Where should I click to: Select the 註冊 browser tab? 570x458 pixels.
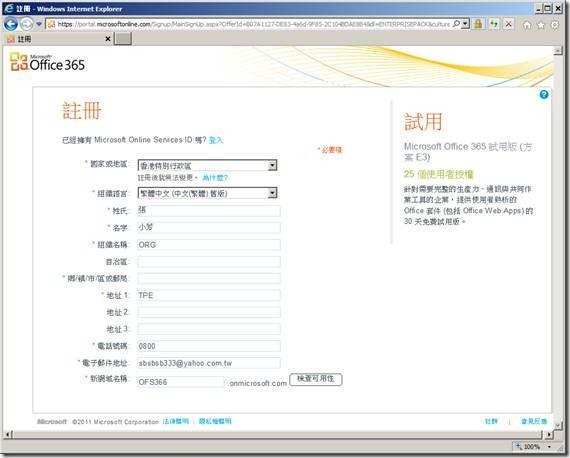pos(58,39)
